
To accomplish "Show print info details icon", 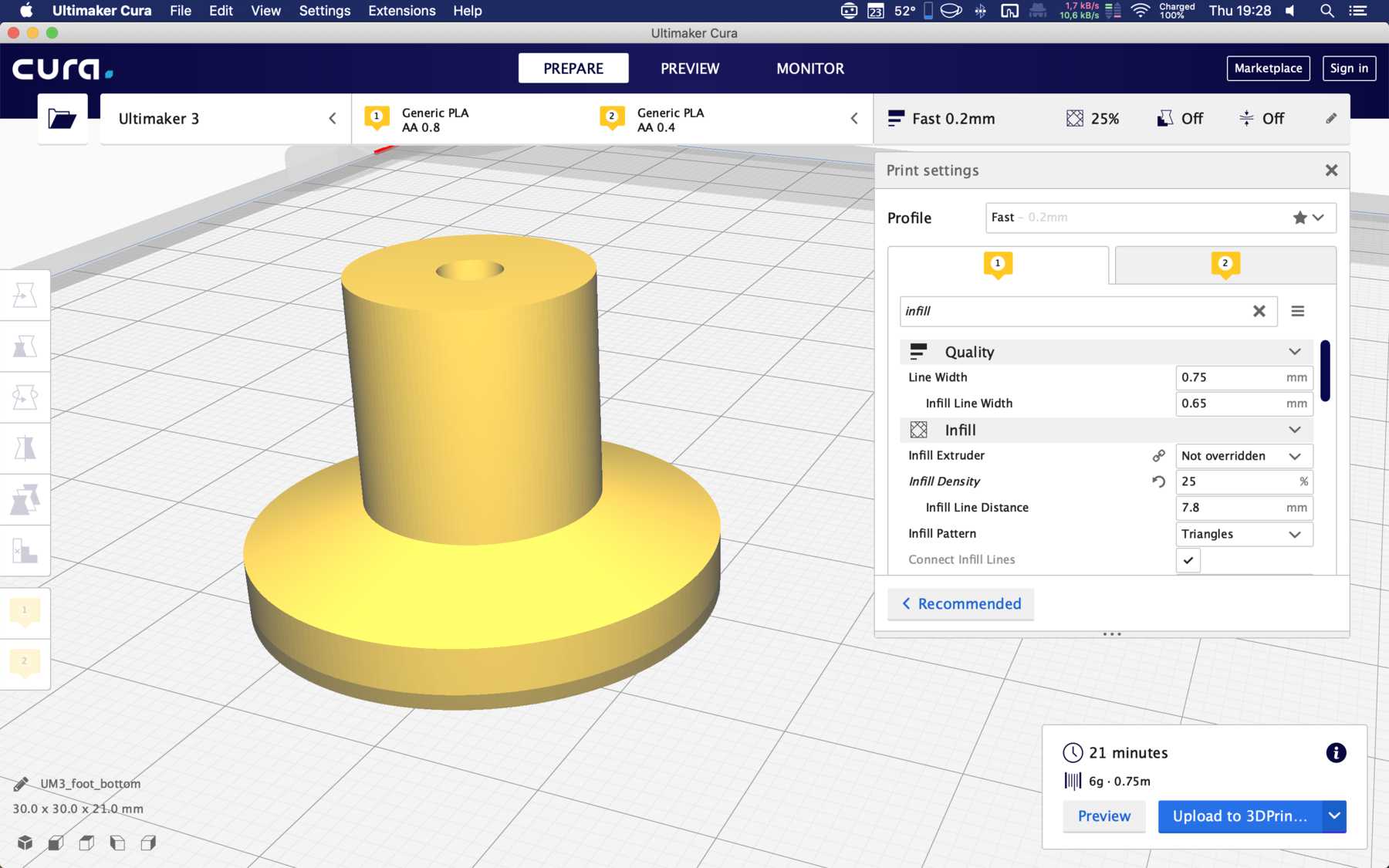I will click(1336, 752).
